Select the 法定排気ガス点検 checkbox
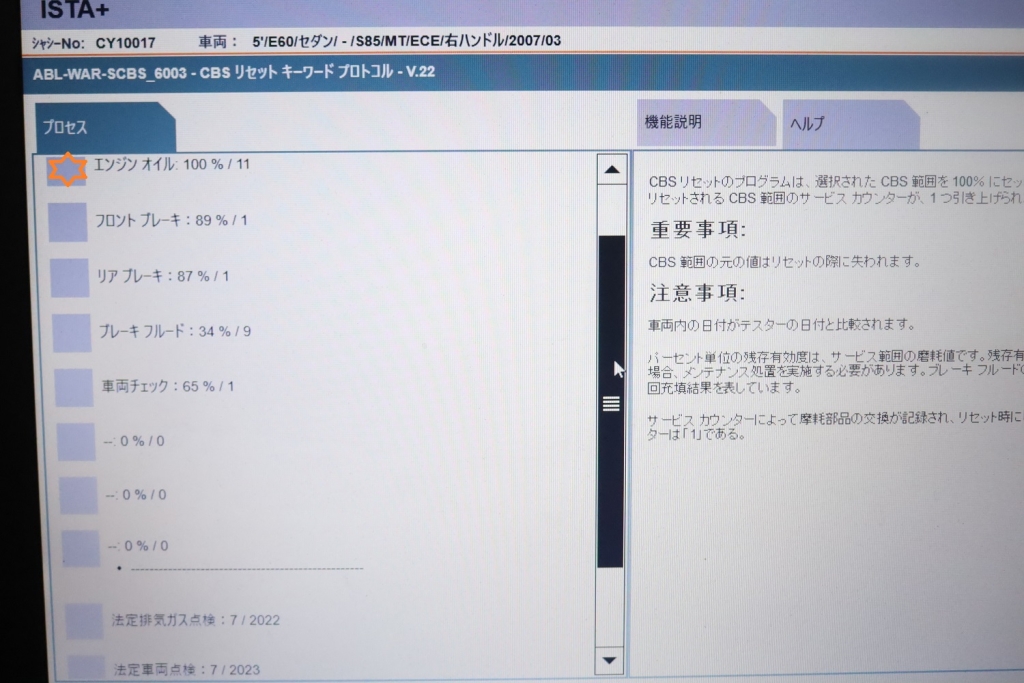Image resolution: width=1024 pixels, height=683 pixels. click(84, 620)
